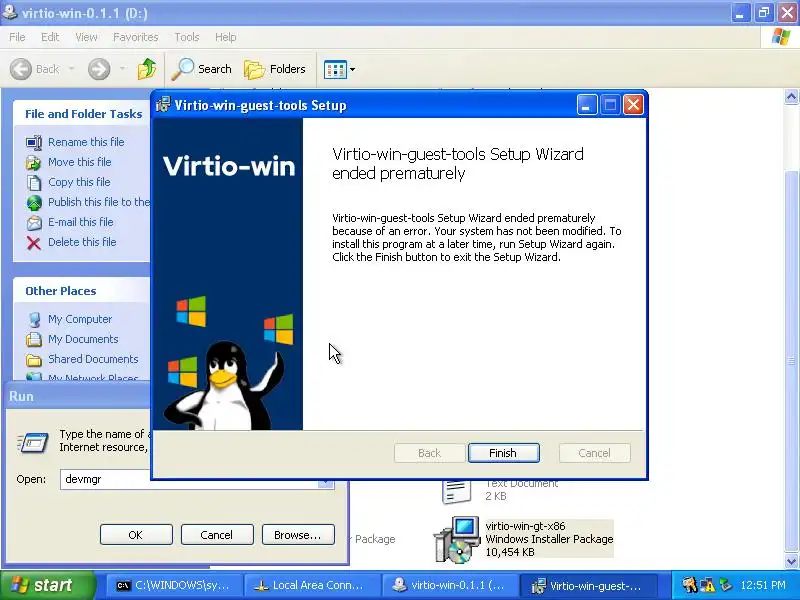The height and width of the screenshot is (600, 800).
Task: Click the Text Document file icon
Action: click(x=457, y=491)
